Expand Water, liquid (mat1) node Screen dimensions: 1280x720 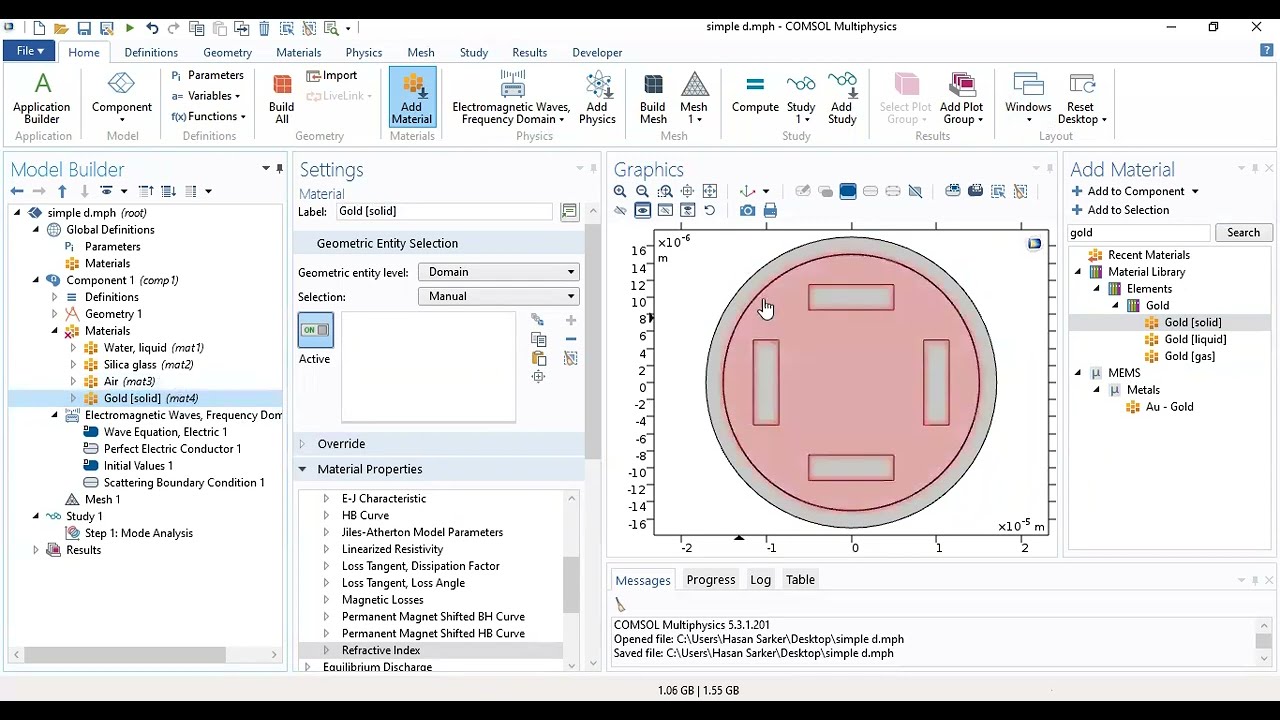pyautogui.click(x=73, y=348)
